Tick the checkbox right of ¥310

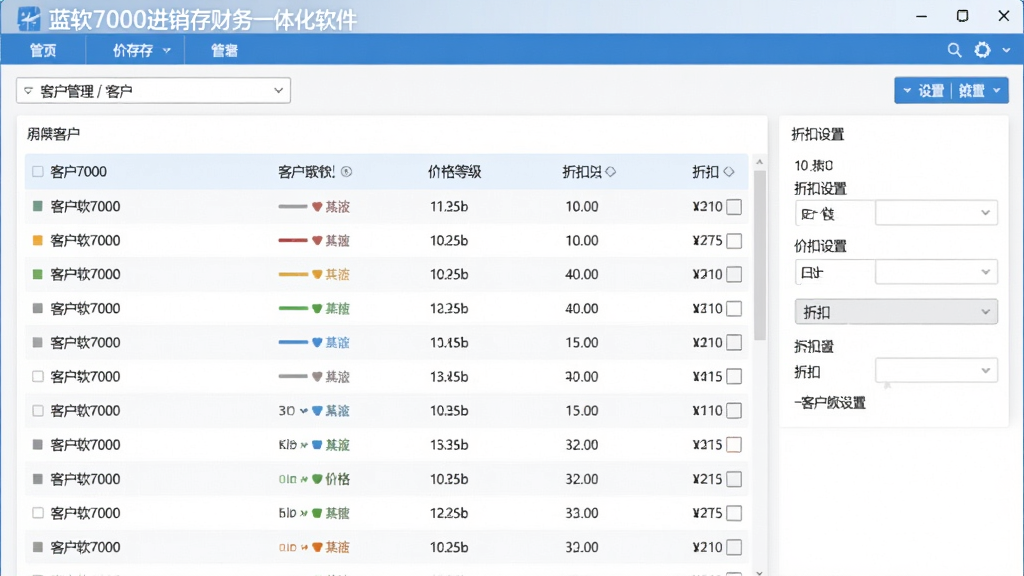tap(734, 309)
